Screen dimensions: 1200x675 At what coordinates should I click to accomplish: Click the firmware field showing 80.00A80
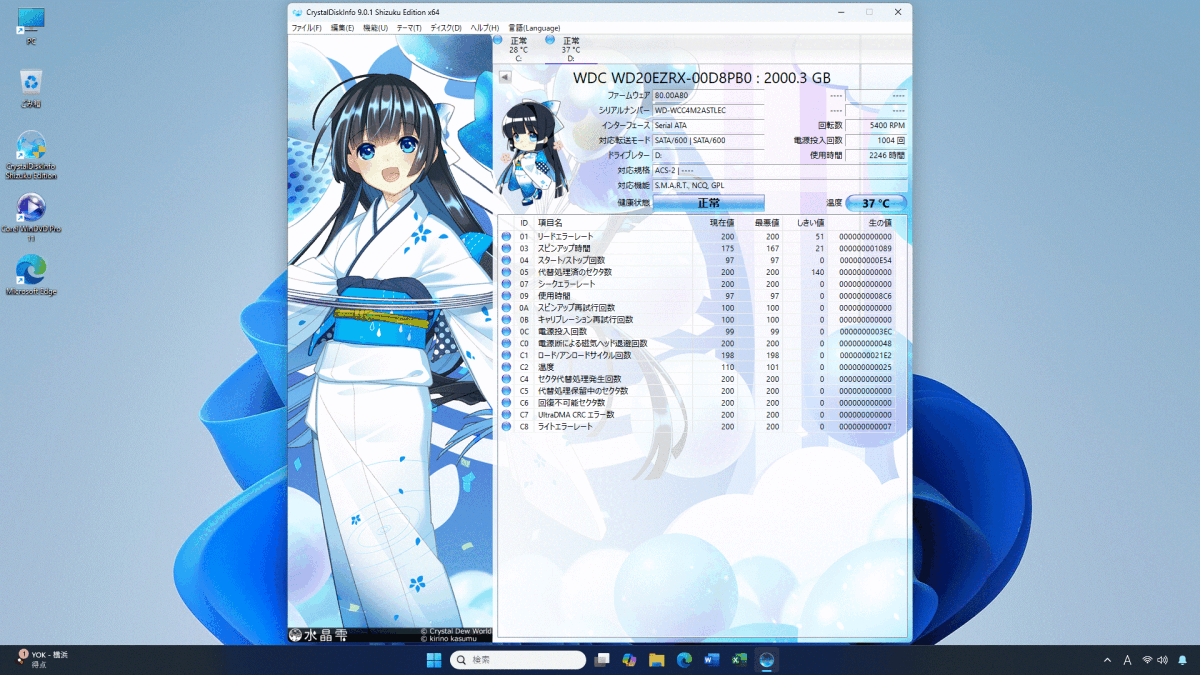708,96
